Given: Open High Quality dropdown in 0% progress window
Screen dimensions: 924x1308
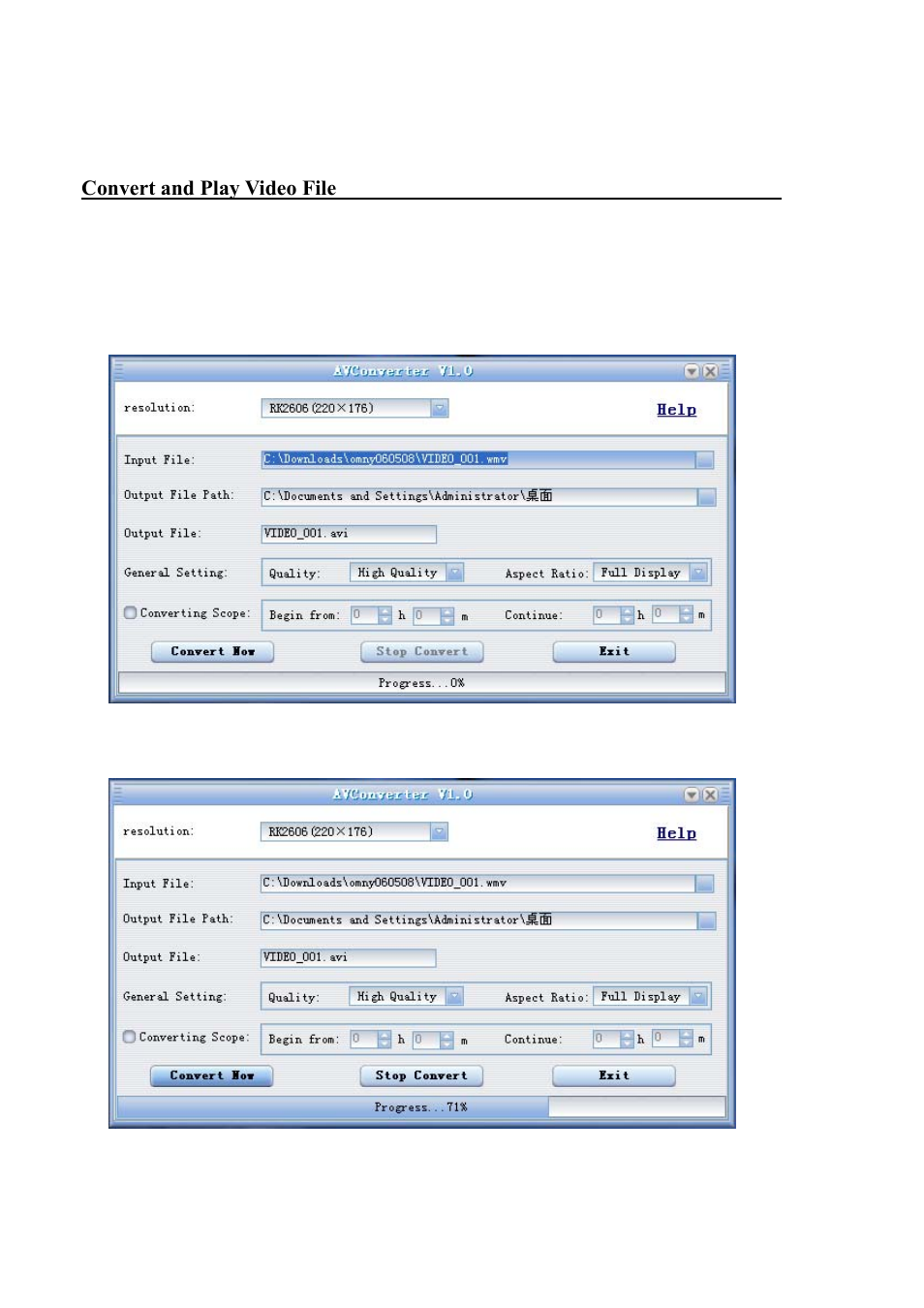Looking at the screenshot, I should pos(455,573).
